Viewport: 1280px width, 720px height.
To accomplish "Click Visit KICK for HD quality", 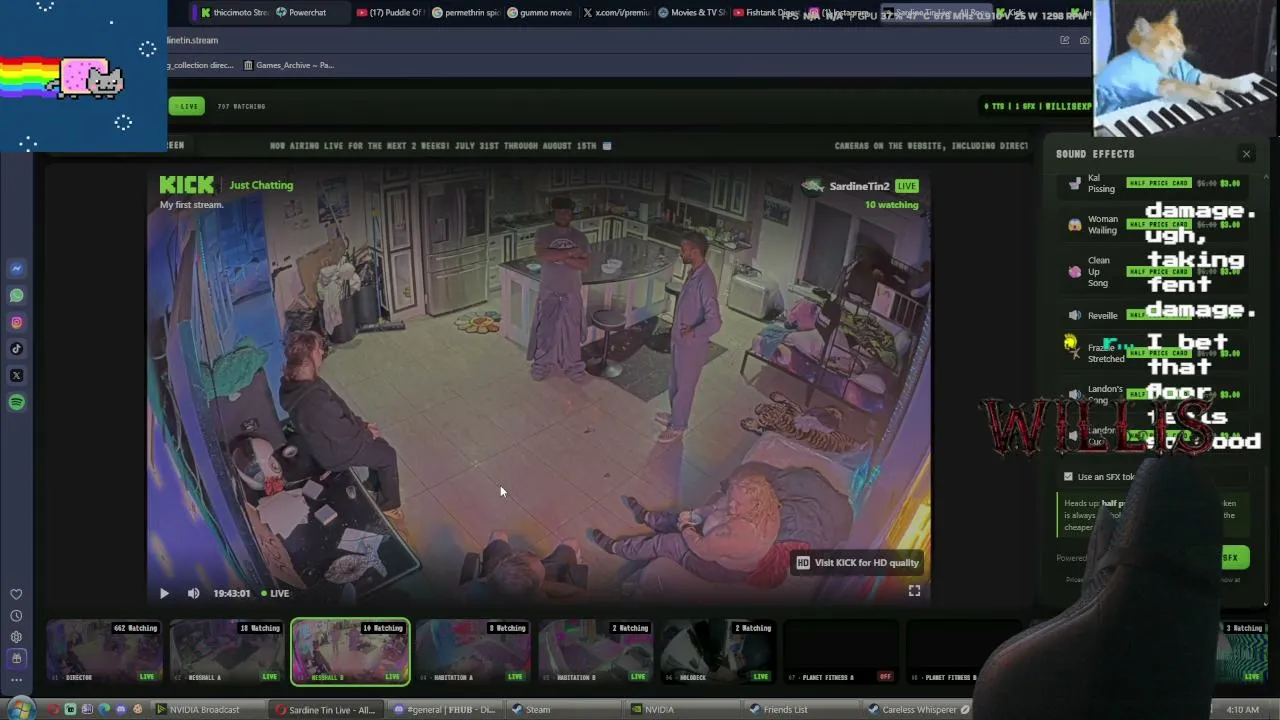I will (x=857, y=562).
